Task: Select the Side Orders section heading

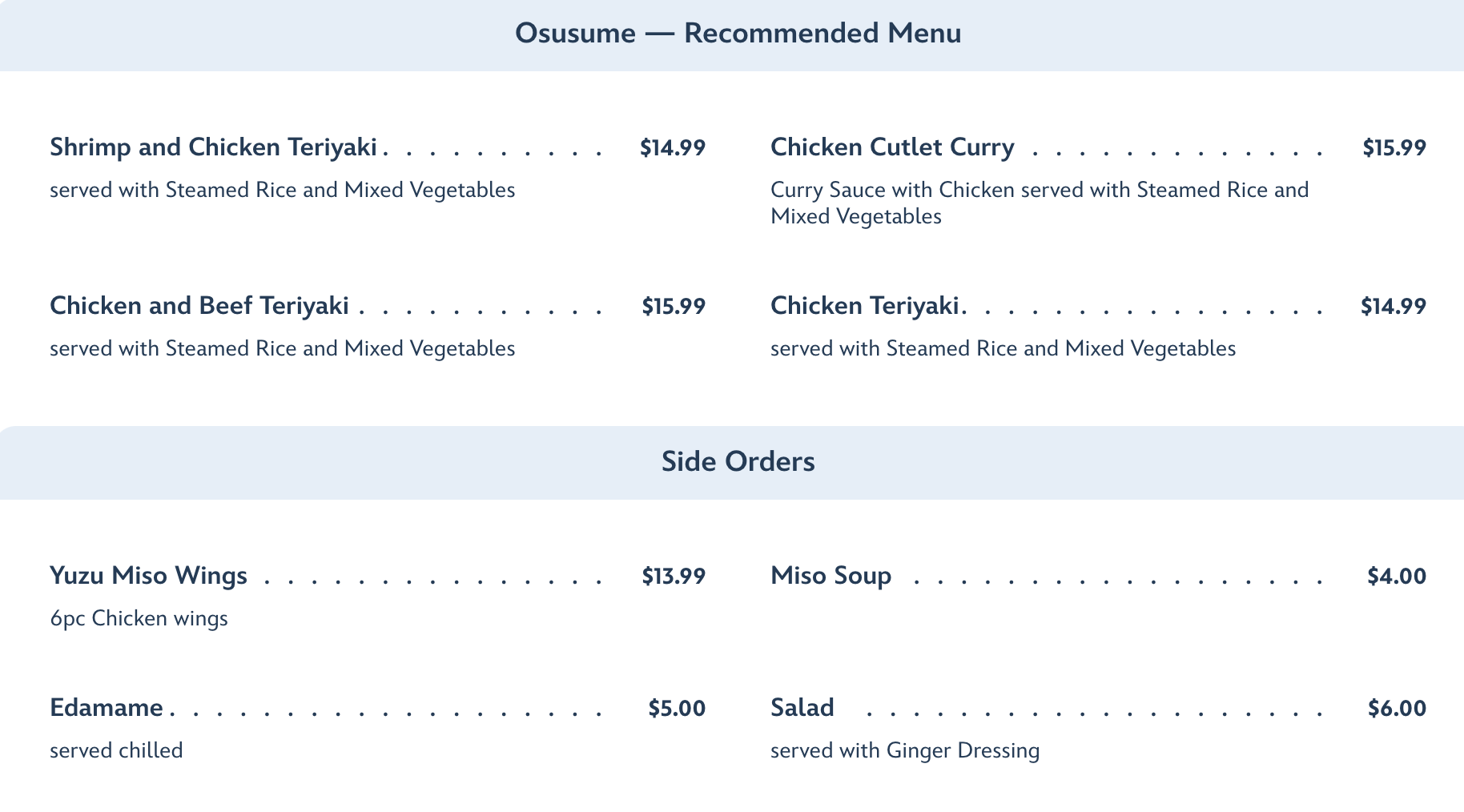Action: (x=738, y=462)
